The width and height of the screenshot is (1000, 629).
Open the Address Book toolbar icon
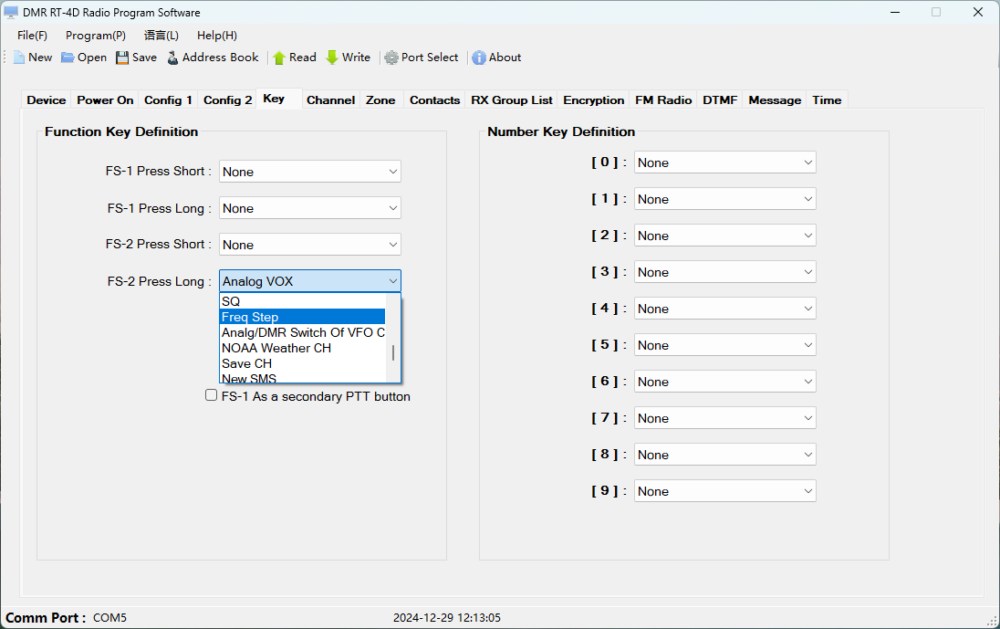pos(173,58)
